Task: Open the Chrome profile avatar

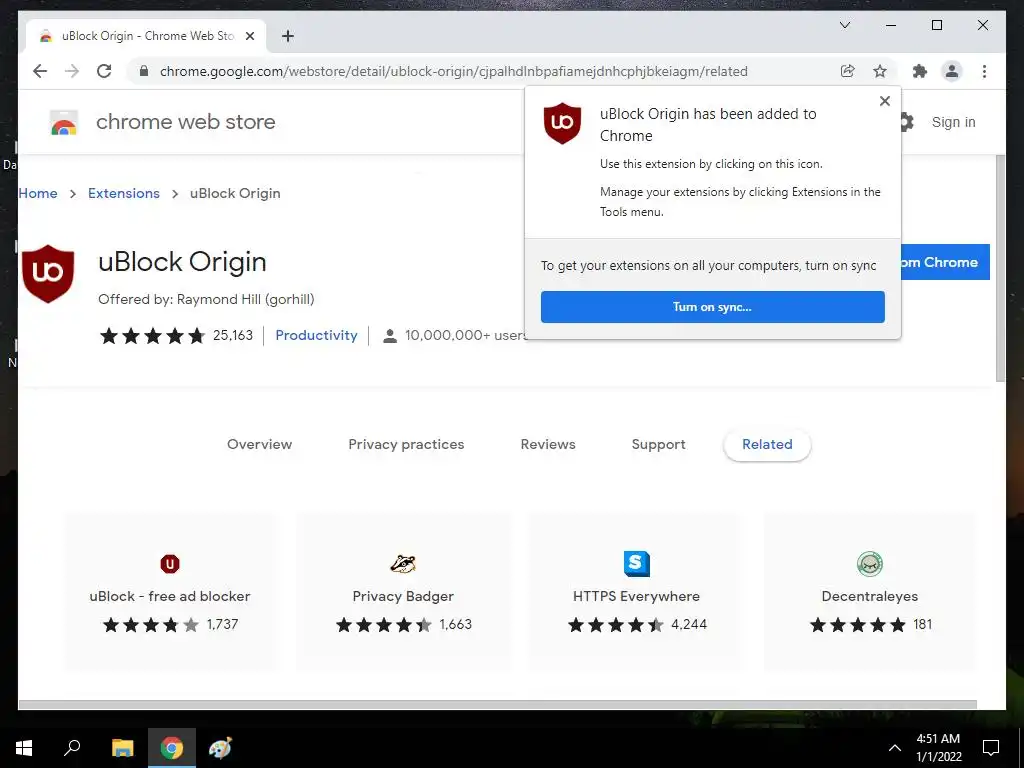Action: point(952,71)
